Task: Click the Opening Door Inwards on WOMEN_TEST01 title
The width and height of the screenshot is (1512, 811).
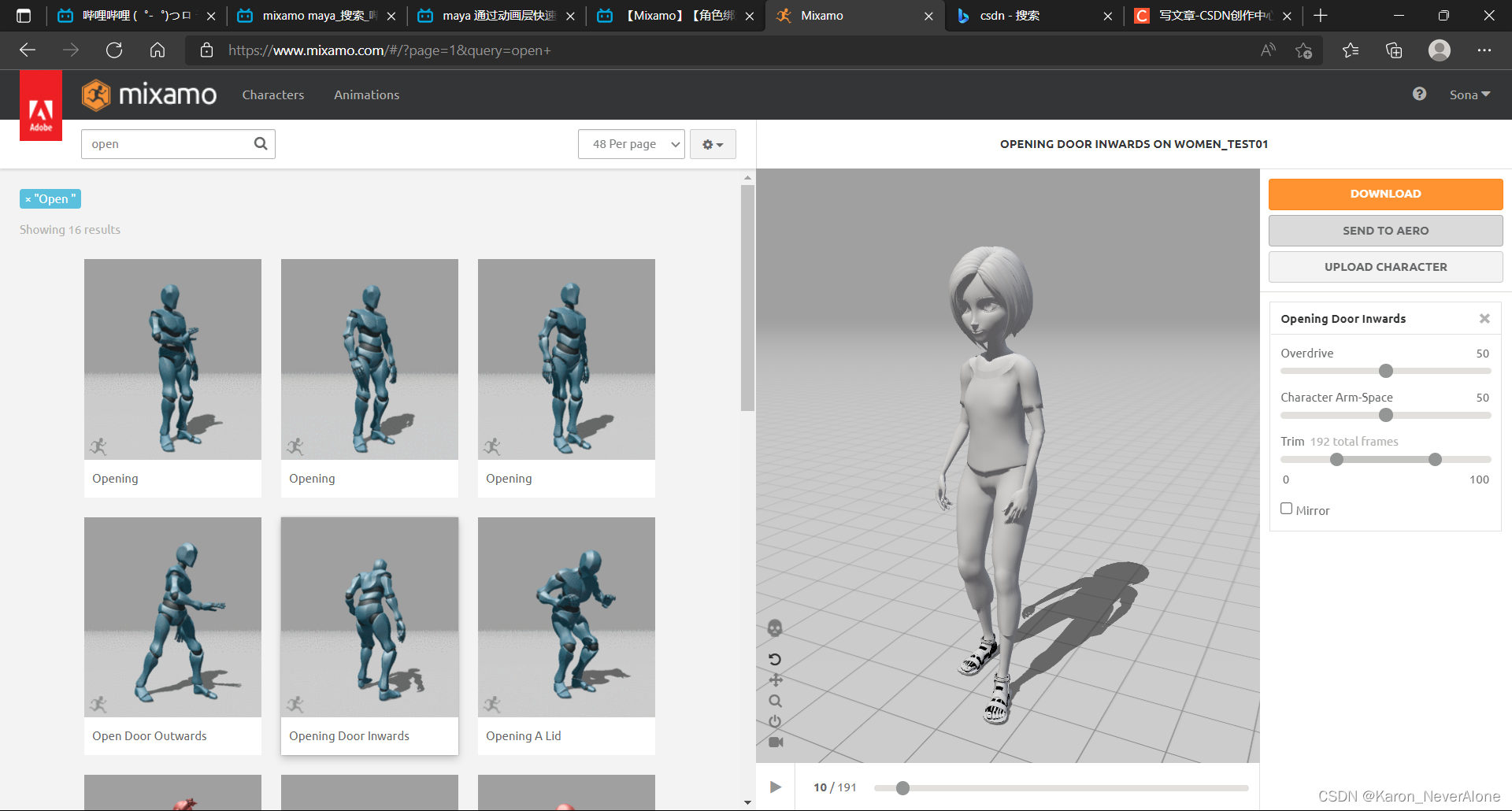Action: click(x=1134, y=144)
